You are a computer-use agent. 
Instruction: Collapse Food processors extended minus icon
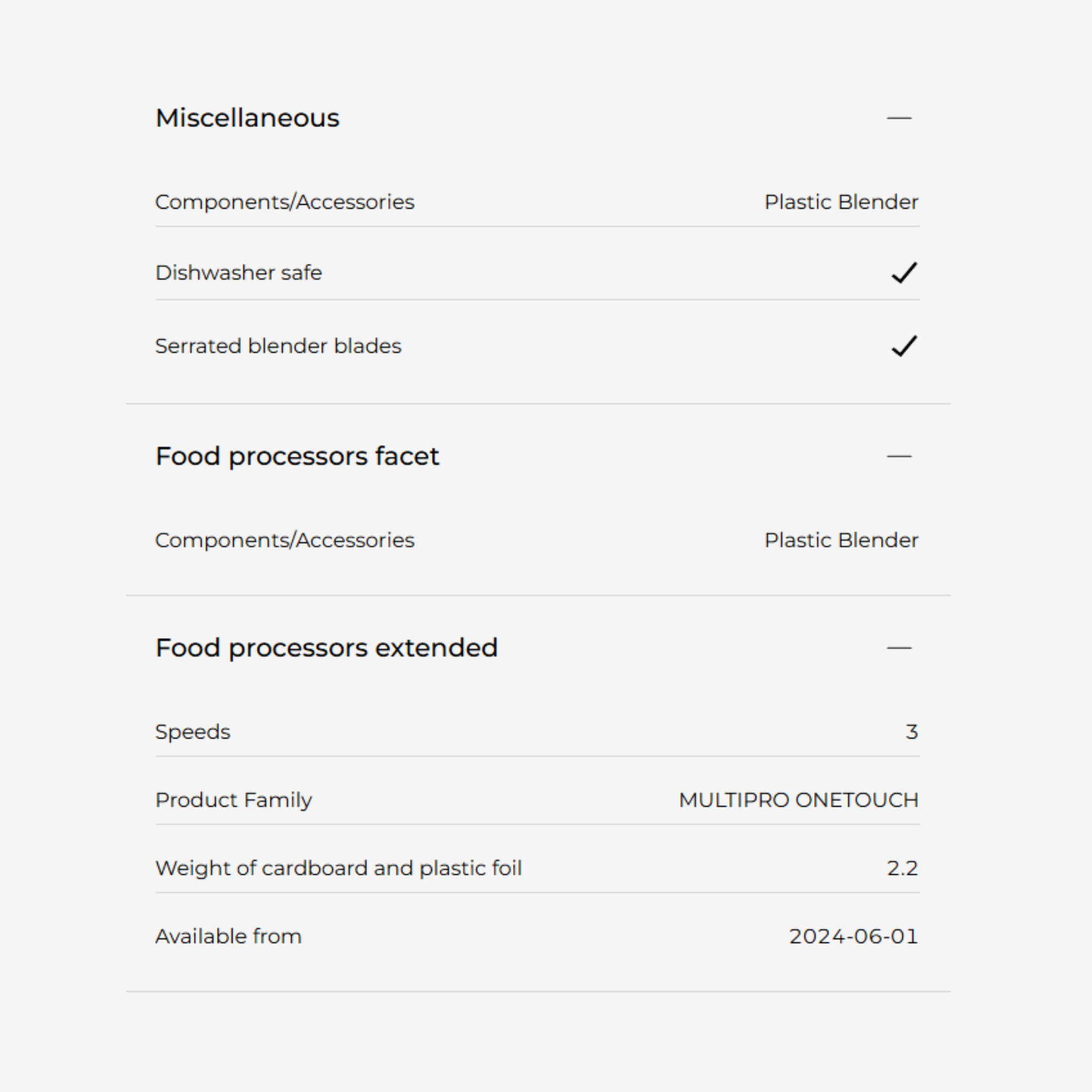[898, 648]
